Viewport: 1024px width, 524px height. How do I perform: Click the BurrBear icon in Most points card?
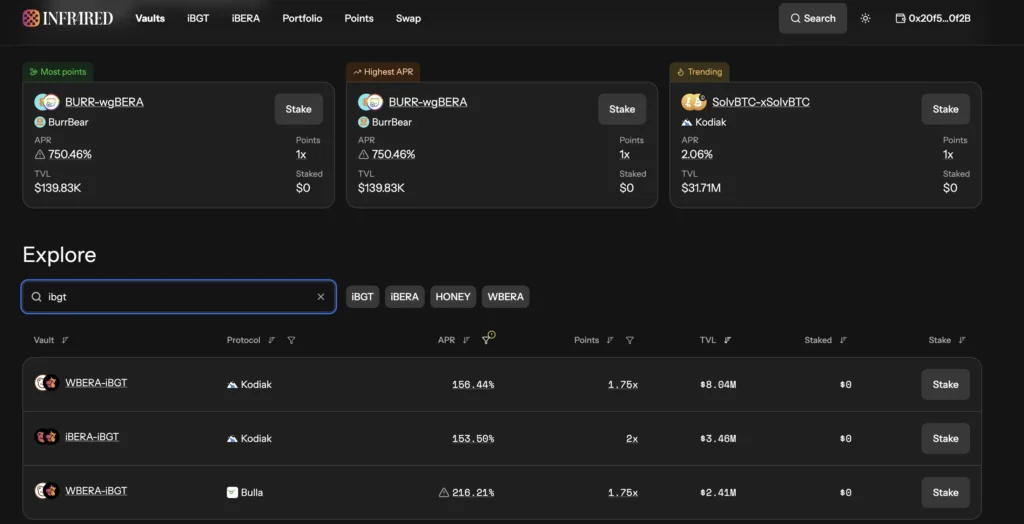pos(39,122)
